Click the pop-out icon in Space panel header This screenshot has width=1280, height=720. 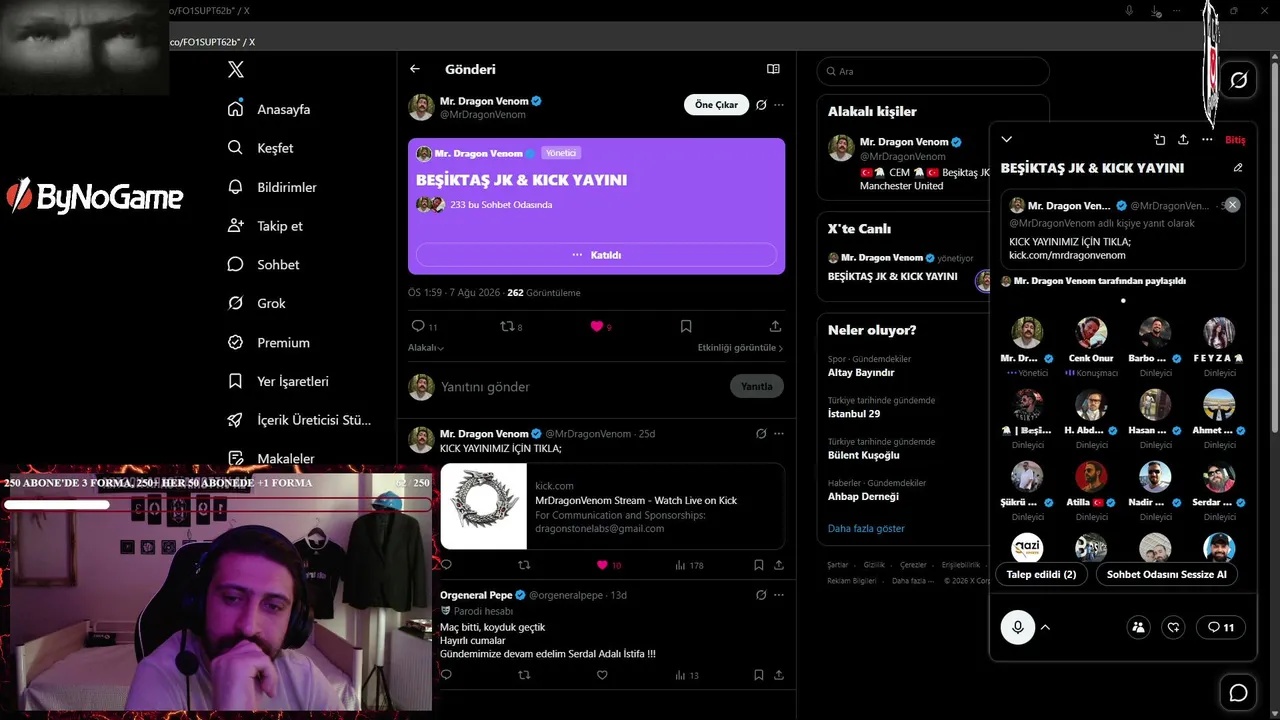click(x=1159, y=140)
